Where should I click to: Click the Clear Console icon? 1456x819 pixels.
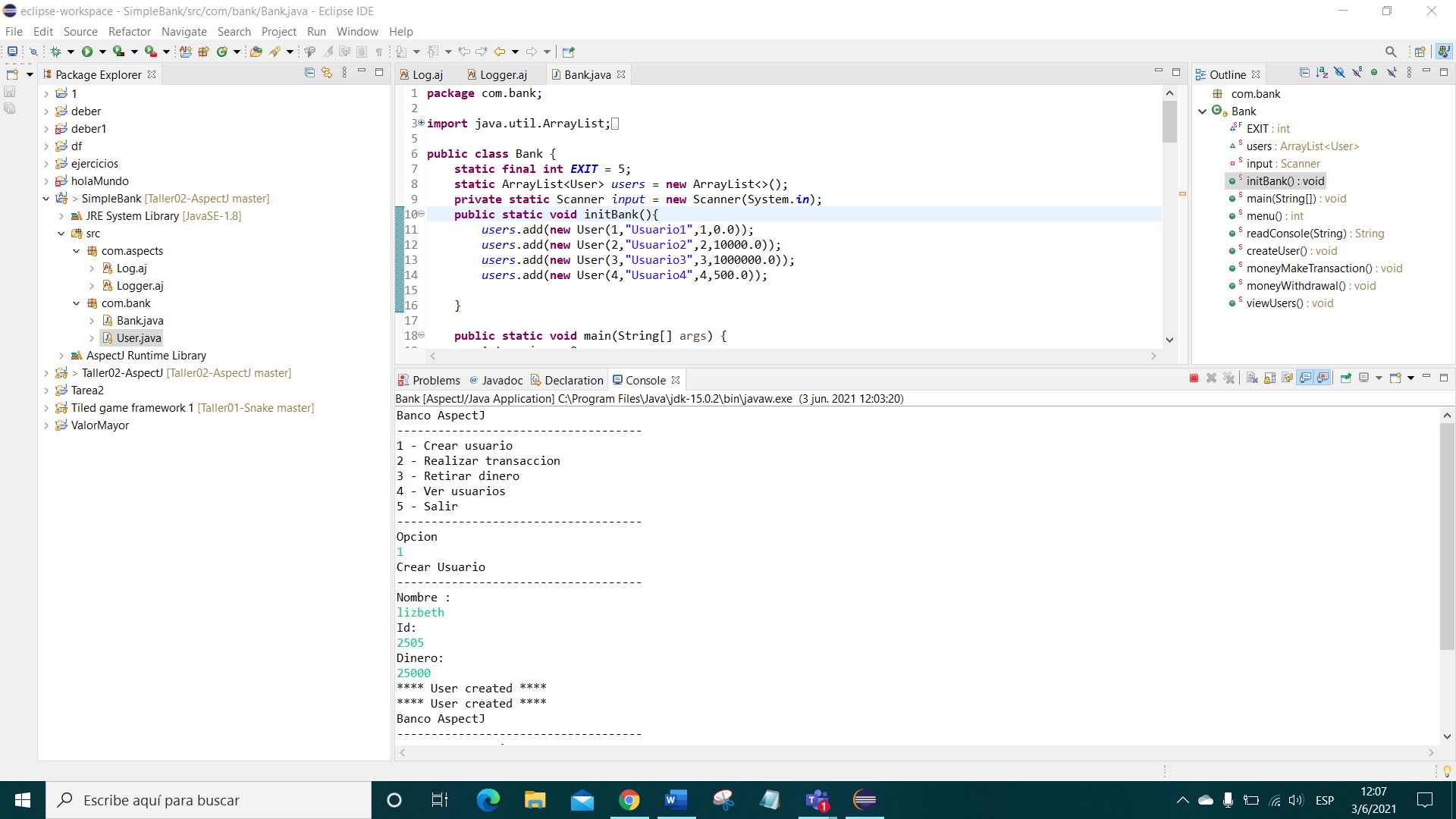(1252, 378)
